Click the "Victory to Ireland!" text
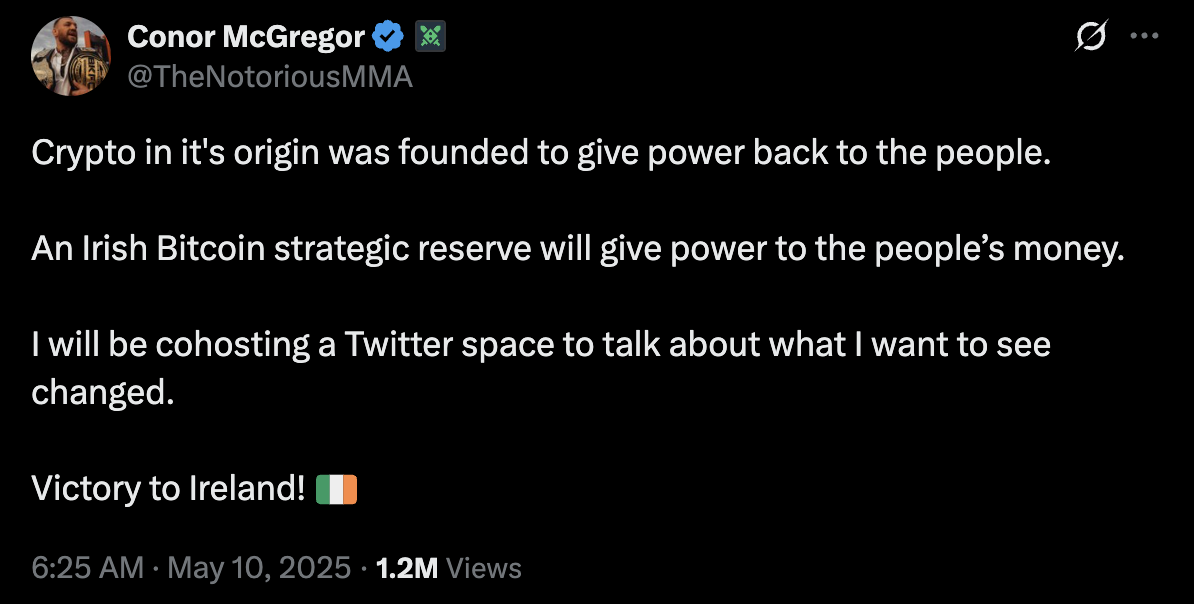This screenshot has height=604, width=1194. (167, 489)
